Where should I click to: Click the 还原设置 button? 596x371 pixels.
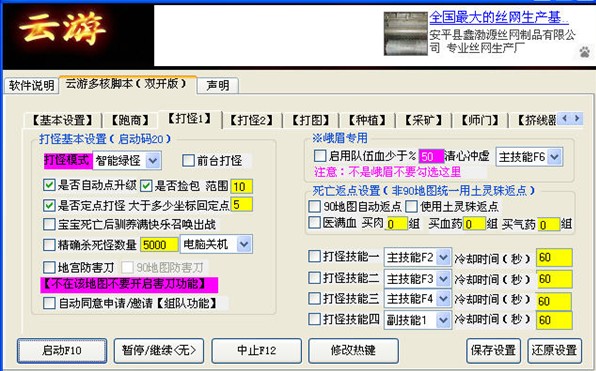click(x=555, y=350)
